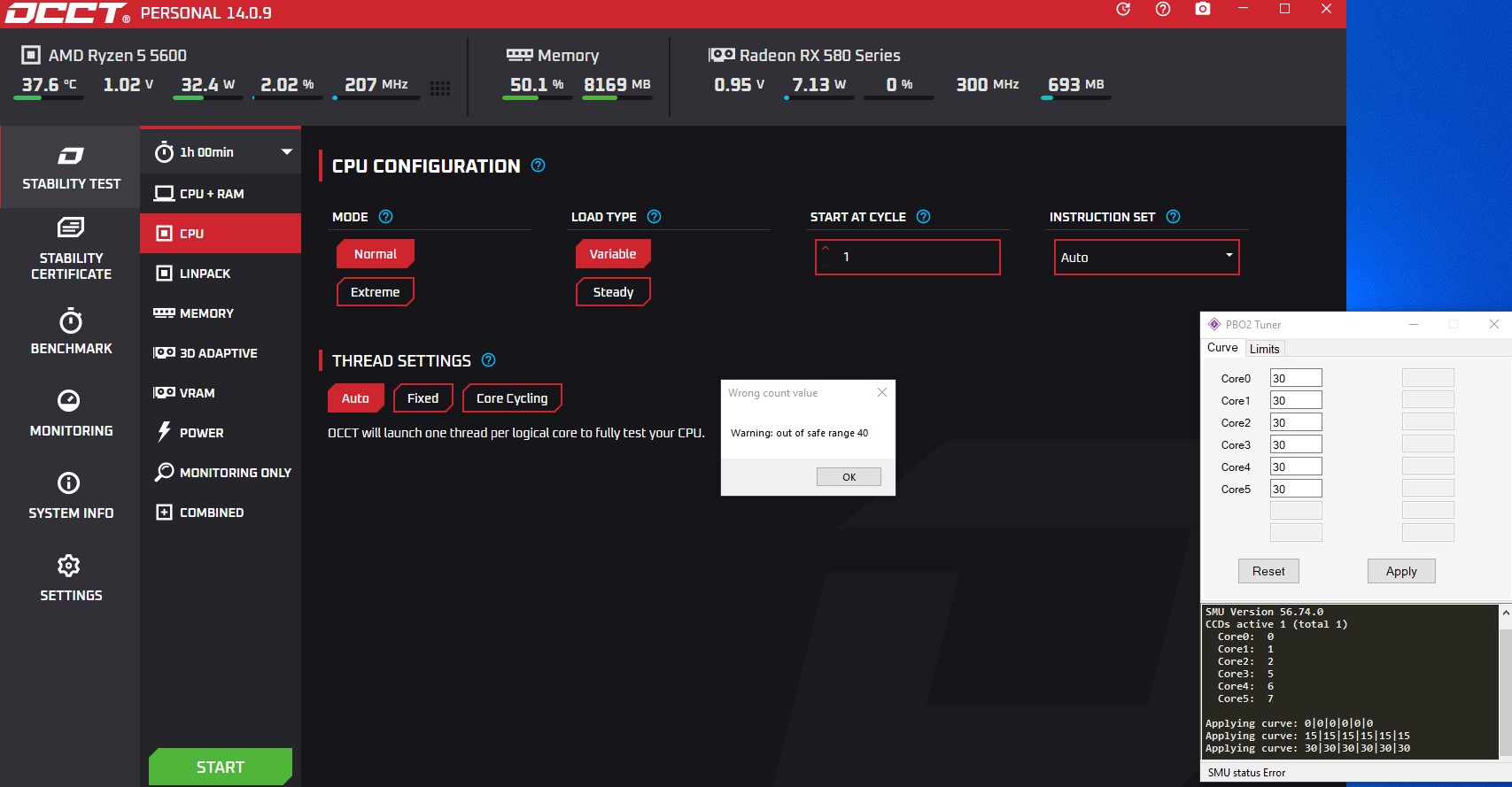Click the timer clock icon

[x=164, y=152]
